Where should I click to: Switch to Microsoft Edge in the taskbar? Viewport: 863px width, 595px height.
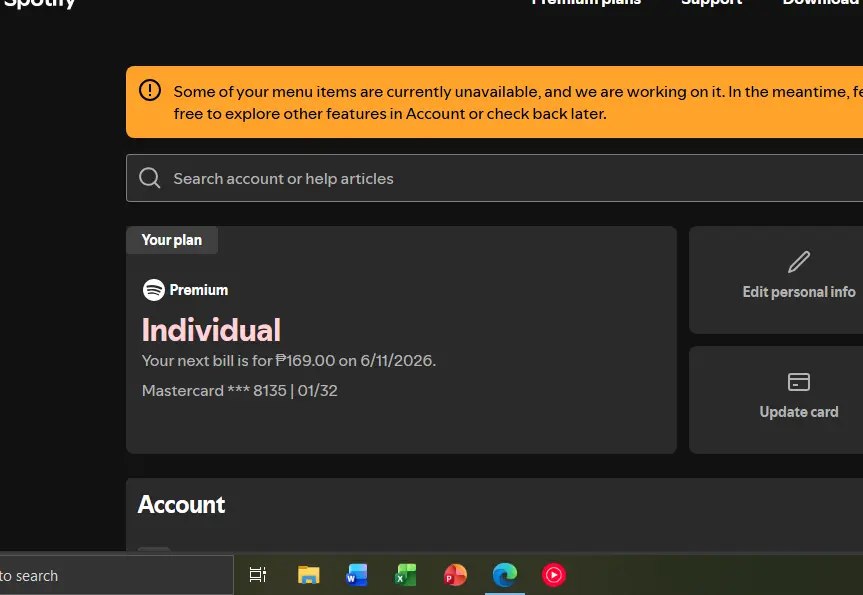tap(505, 575)
